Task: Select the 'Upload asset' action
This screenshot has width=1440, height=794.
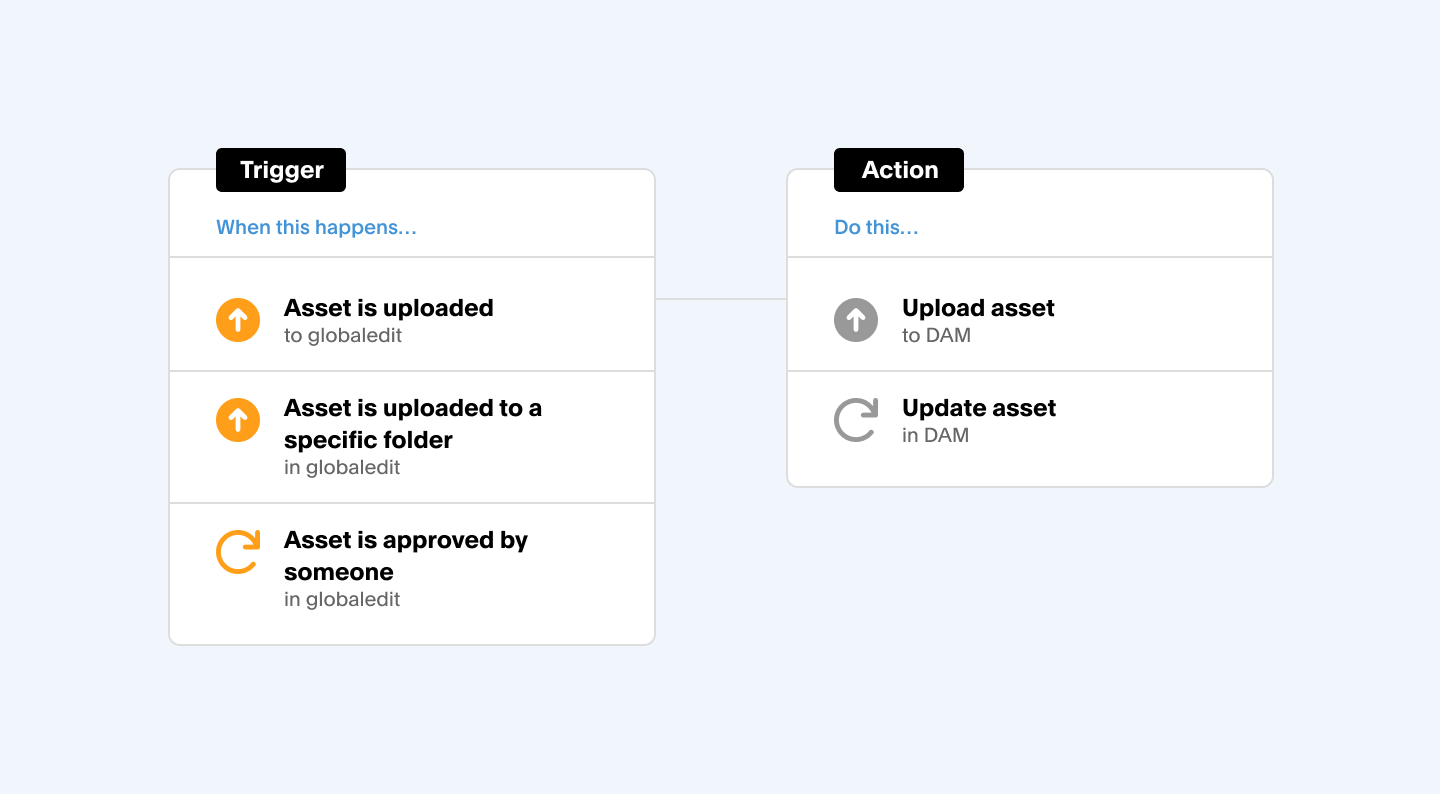Action: click(x=978, y=308)
